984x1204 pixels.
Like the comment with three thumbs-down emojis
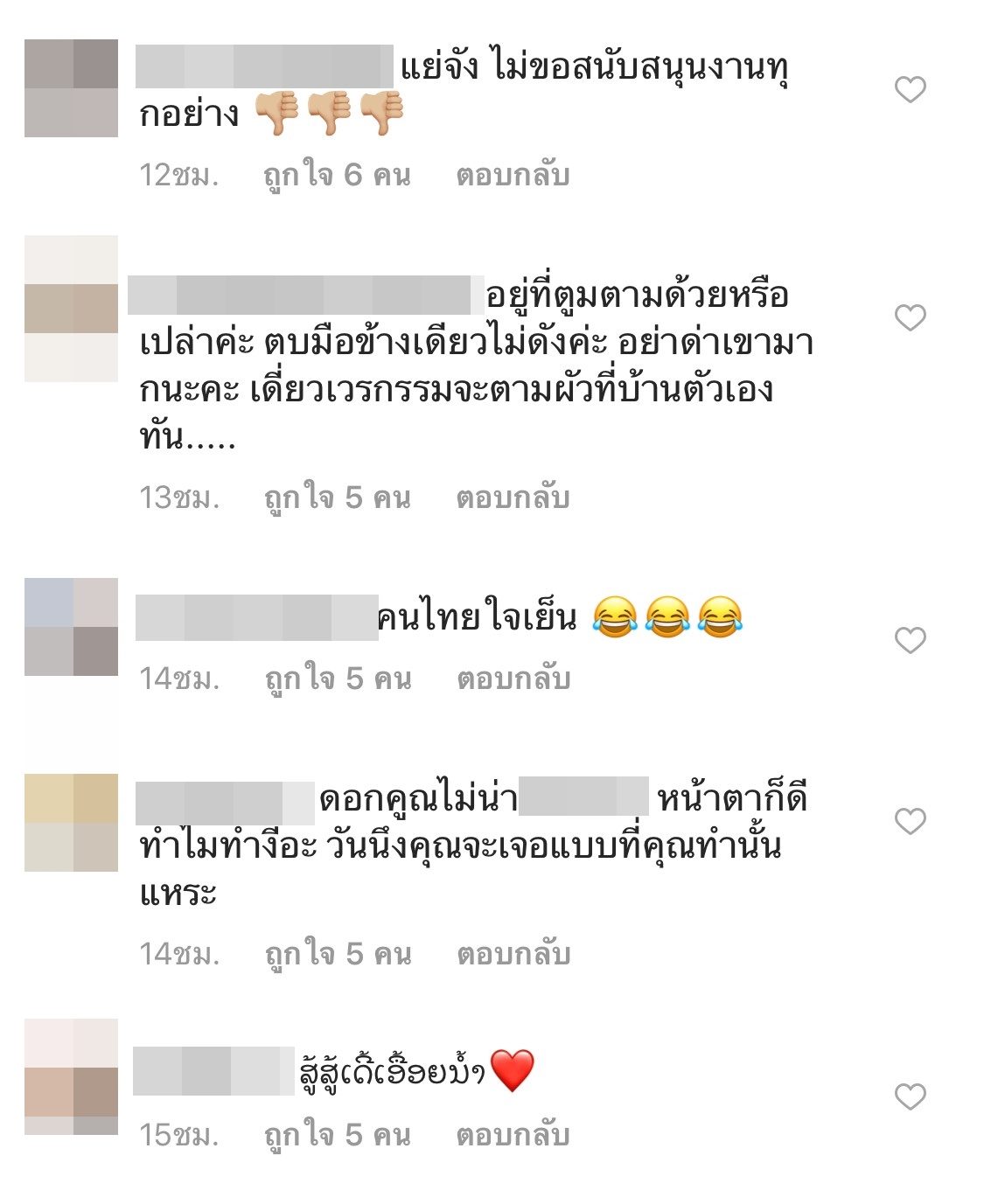[910, 89]
